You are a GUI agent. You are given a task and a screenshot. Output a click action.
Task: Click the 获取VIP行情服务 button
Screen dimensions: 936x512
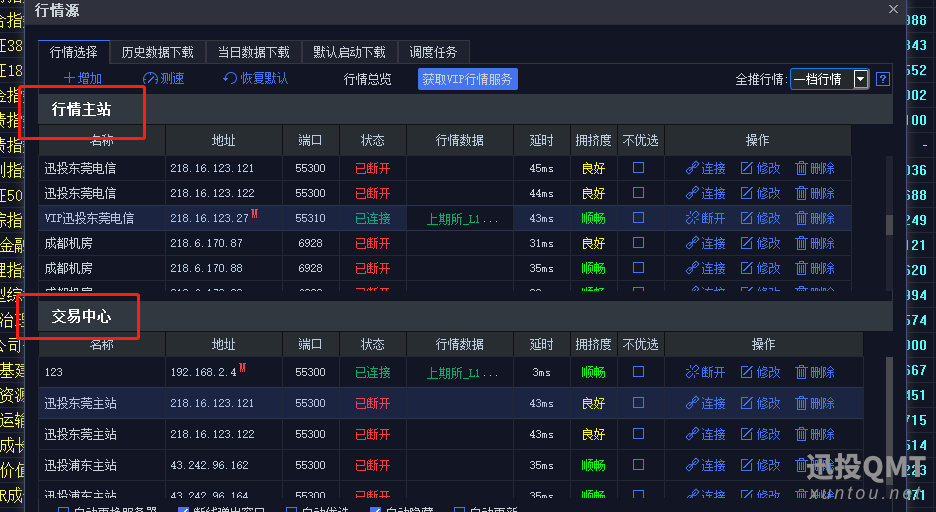pyautogui.click(x=467, y=79)
